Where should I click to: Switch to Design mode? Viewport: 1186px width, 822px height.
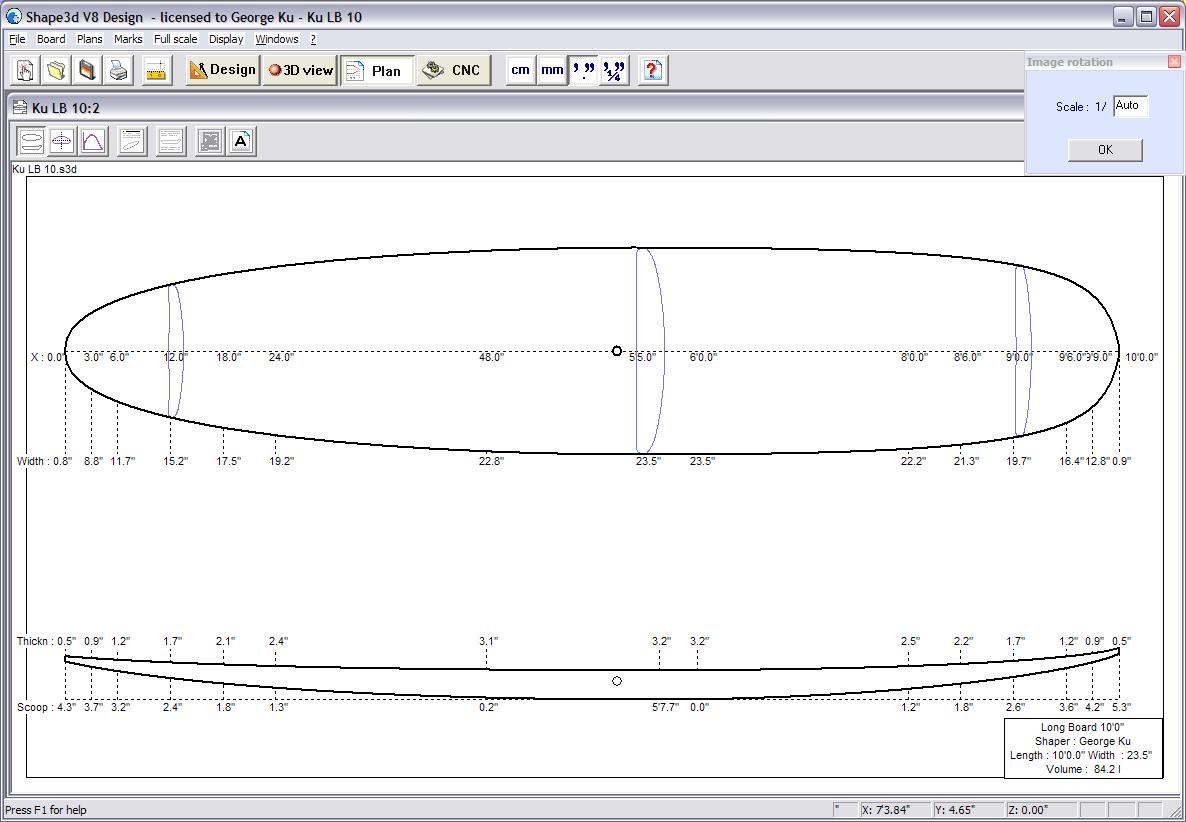coord(222,70)
